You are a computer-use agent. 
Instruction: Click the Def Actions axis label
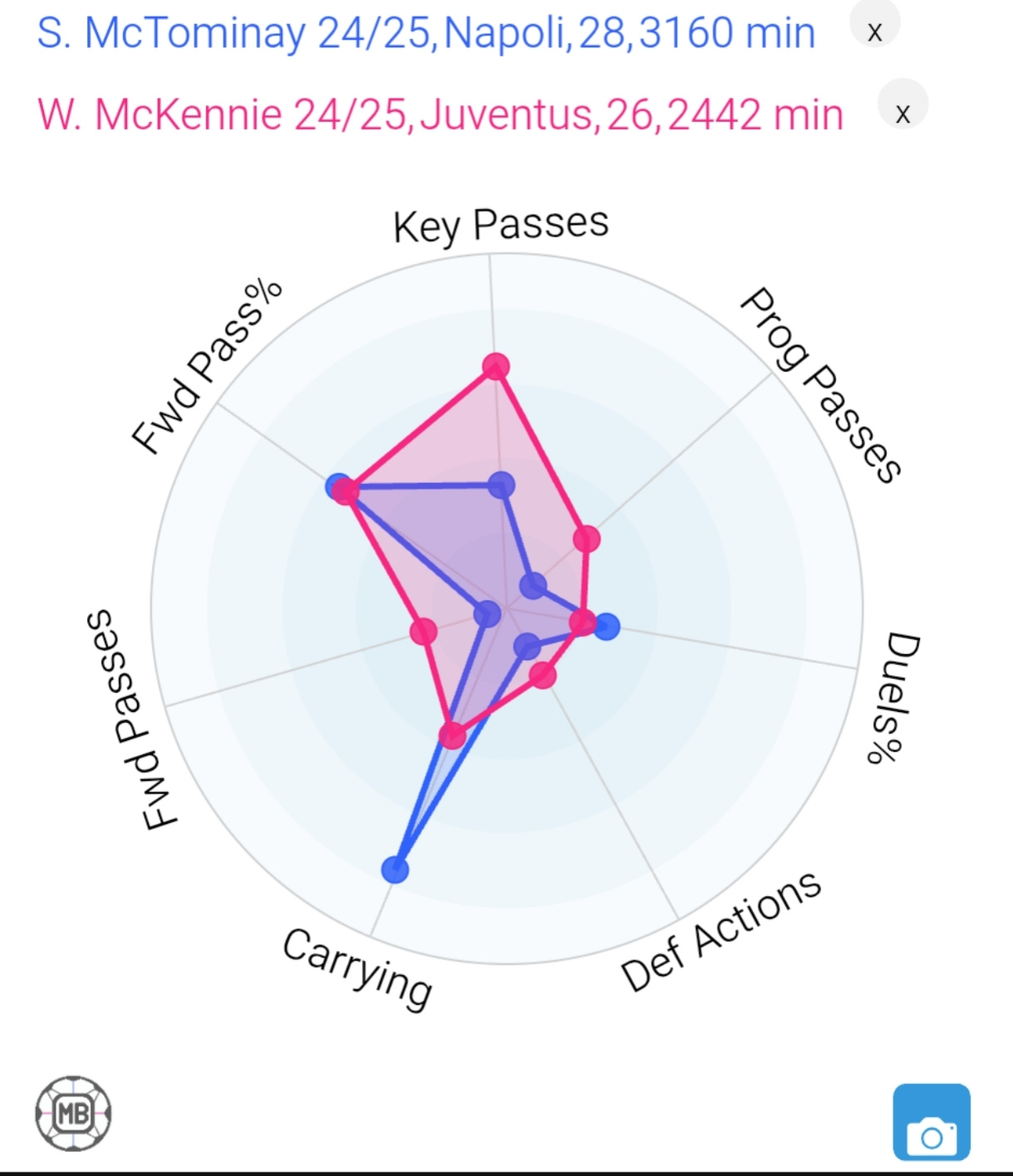pos(722,931)
